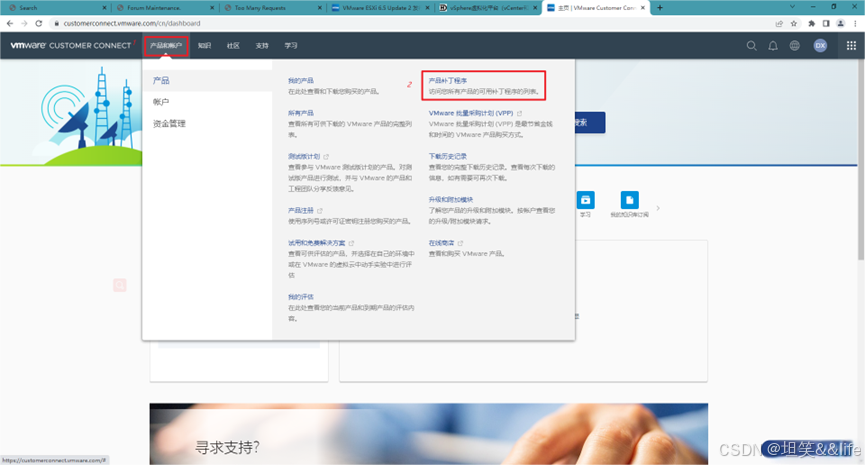This screenshot has height=465, width=865.
Task: Click blue 我的知识库订阅 shortcut icon
Action: (x=629, y=200)
